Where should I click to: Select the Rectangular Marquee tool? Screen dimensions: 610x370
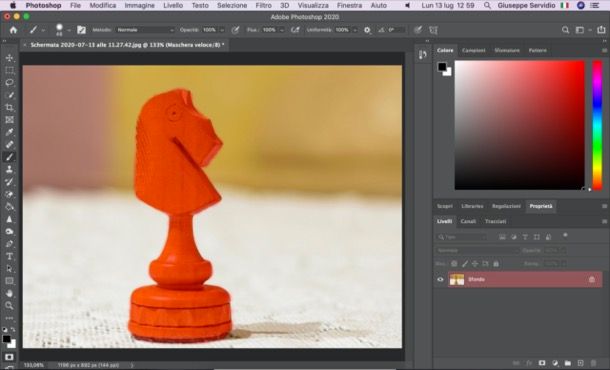click(x=9, y=70)
